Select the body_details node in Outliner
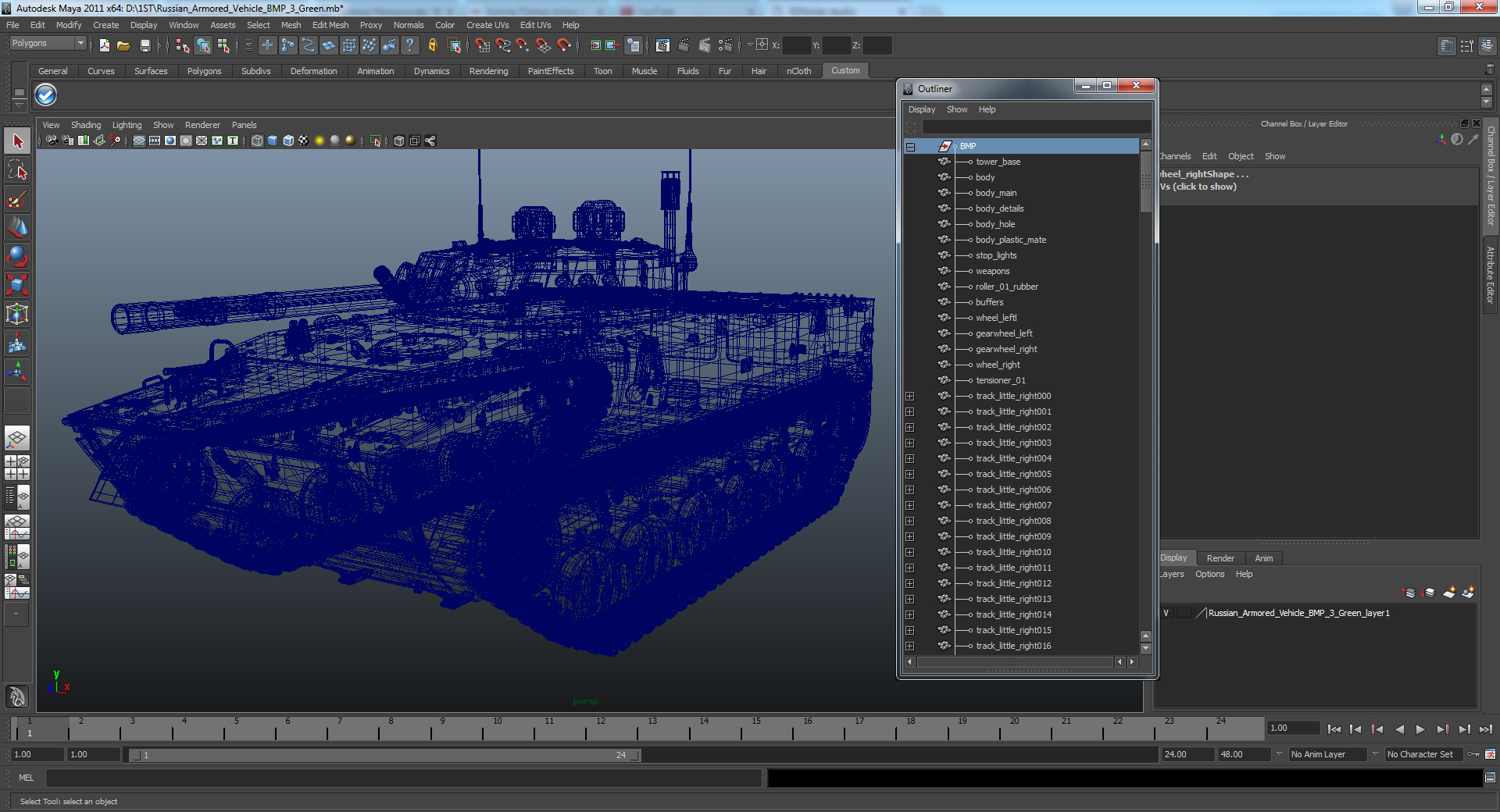Viewport: 1500px width, 812px height. [999, 208]
